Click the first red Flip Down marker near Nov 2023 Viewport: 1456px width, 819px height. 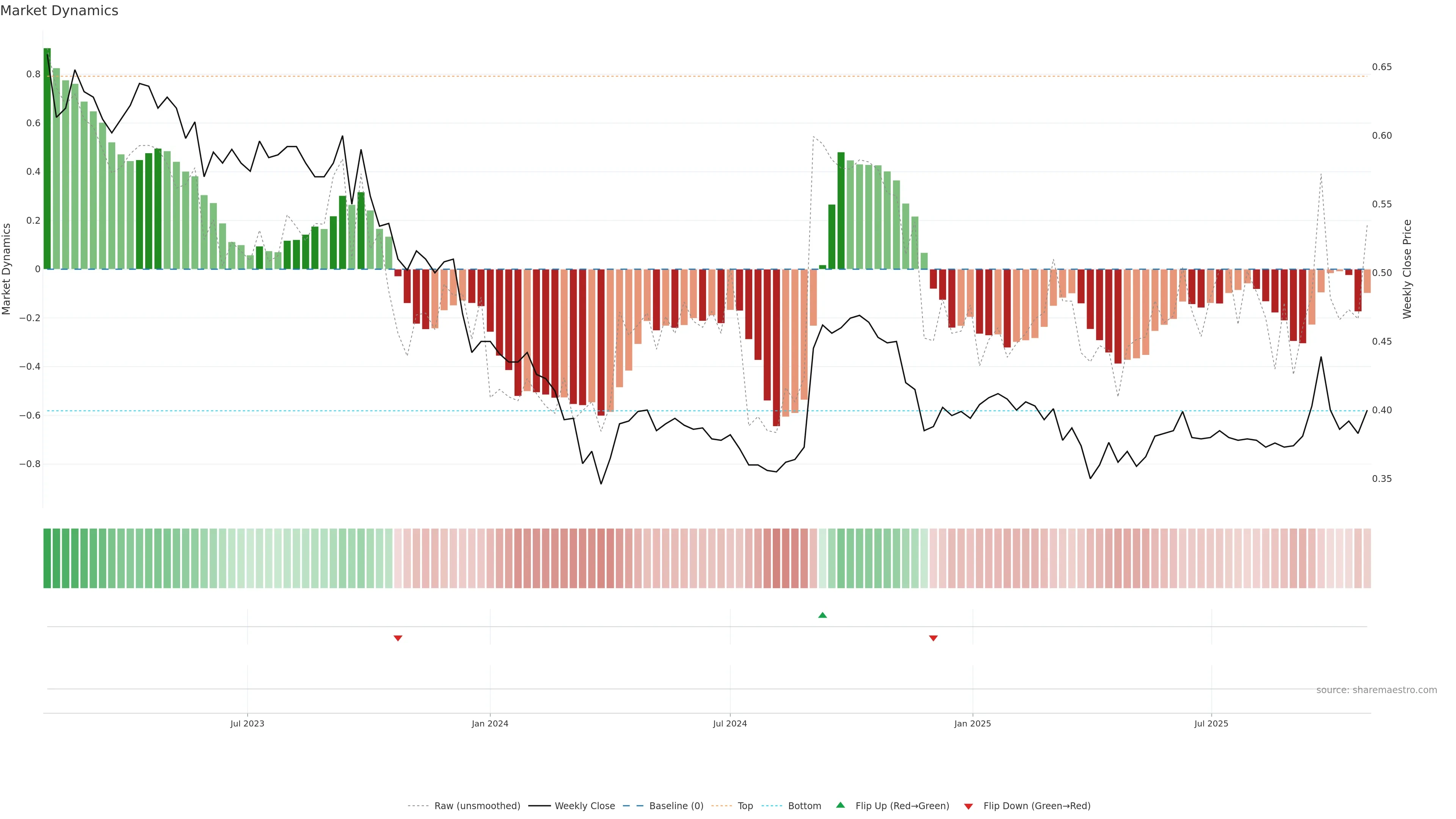pos(398,638)
